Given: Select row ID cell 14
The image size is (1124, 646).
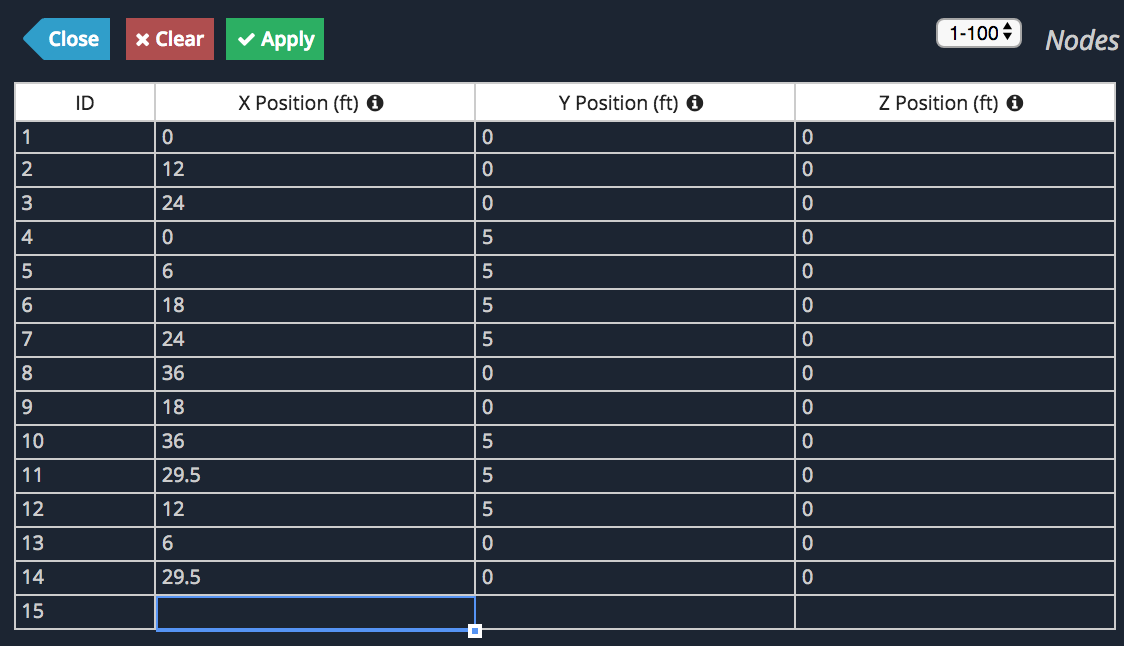Looking at the screenshot, I should pos(85,577).
